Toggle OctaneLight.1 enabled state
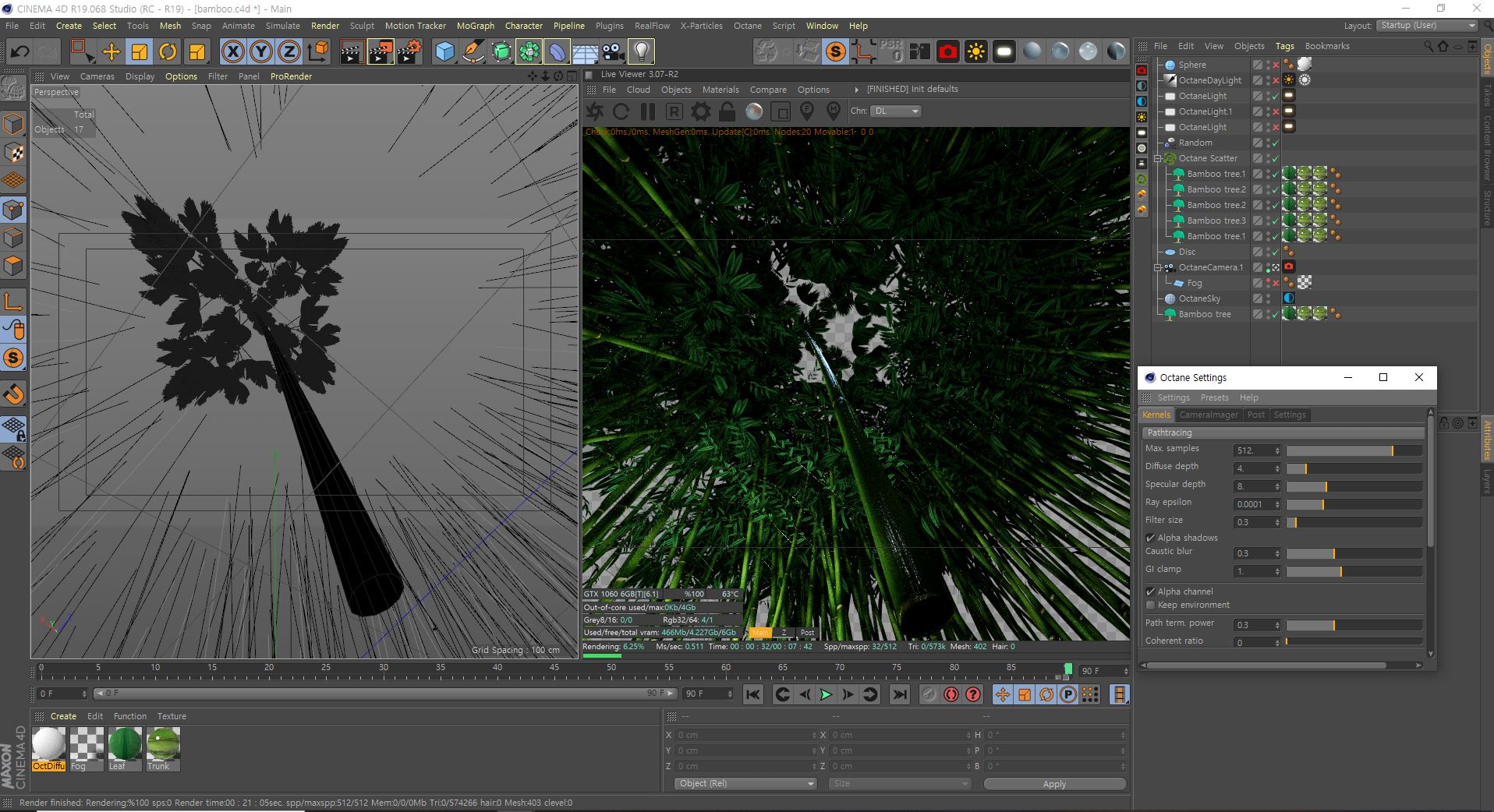Image resolution: width=1494 pixels, height=812 pixels. tap(1276, 111)
